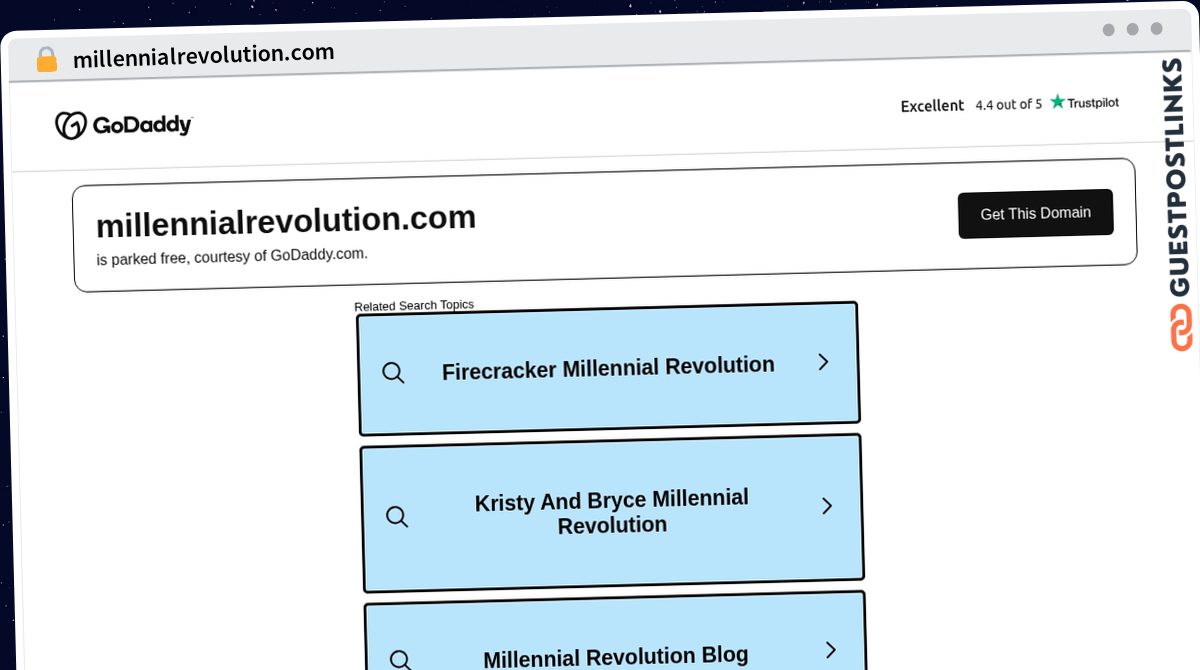Click the "Related Search Topics" label

coord(414,306)
